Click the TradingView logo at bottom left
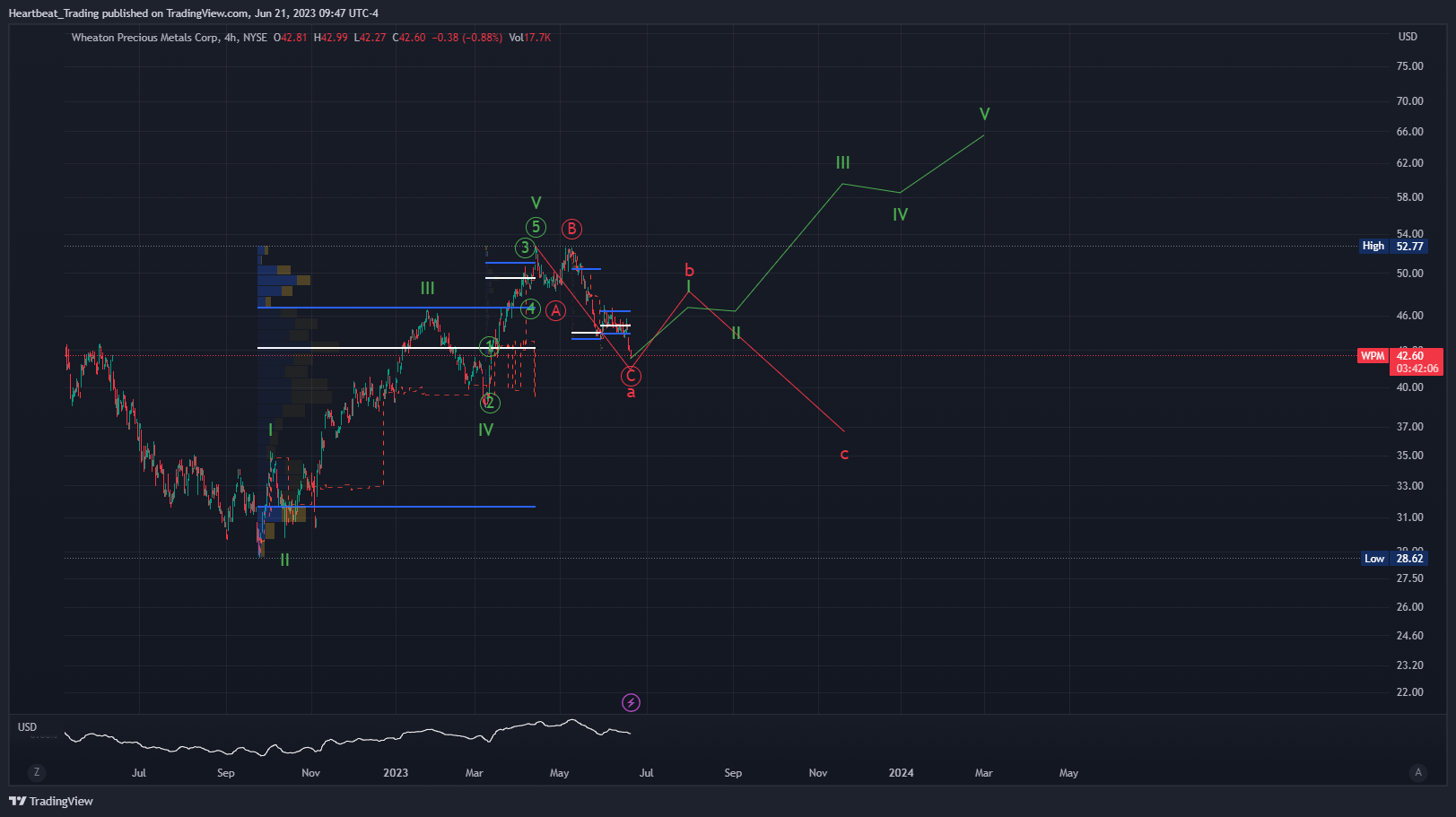Image resolution: width=1456 pixels, height=817 pixels. coord(51,801)
